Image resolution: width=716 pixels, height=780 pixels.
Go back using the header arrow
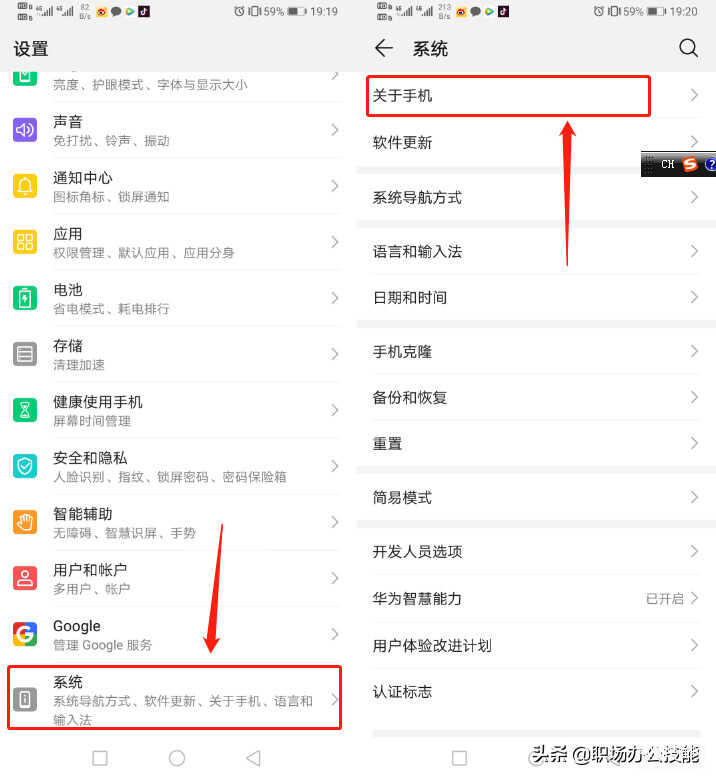(384, 48)
